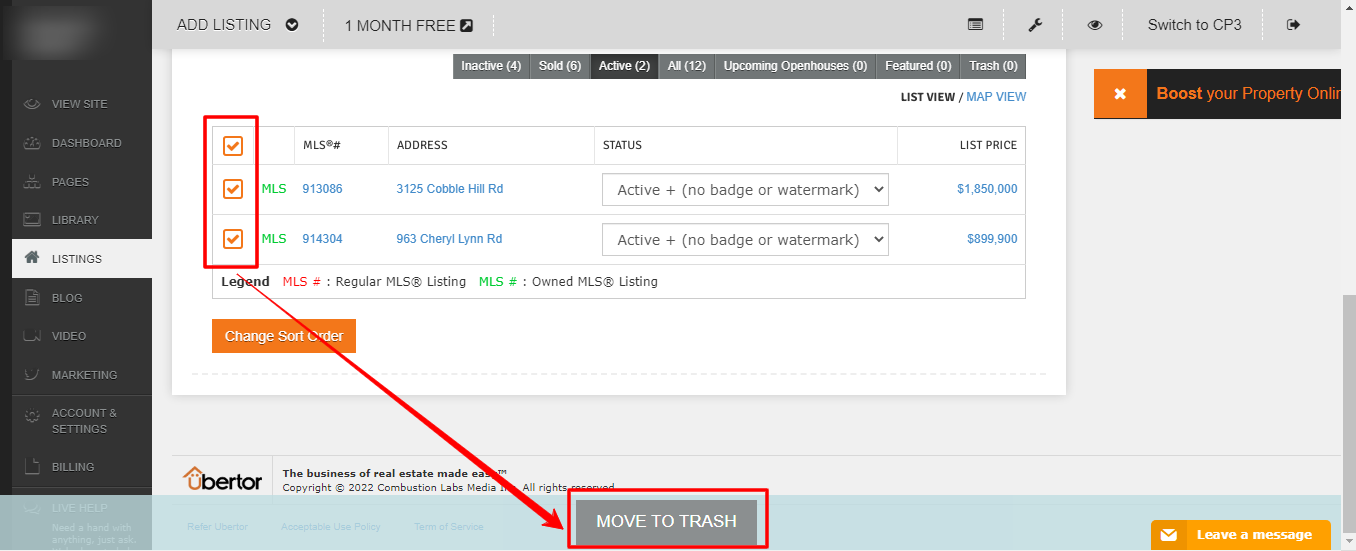The height and width of the screenshot is (551, 1356).
Task: Click the Change Sort Order button
Action: (x=284, y=336)
